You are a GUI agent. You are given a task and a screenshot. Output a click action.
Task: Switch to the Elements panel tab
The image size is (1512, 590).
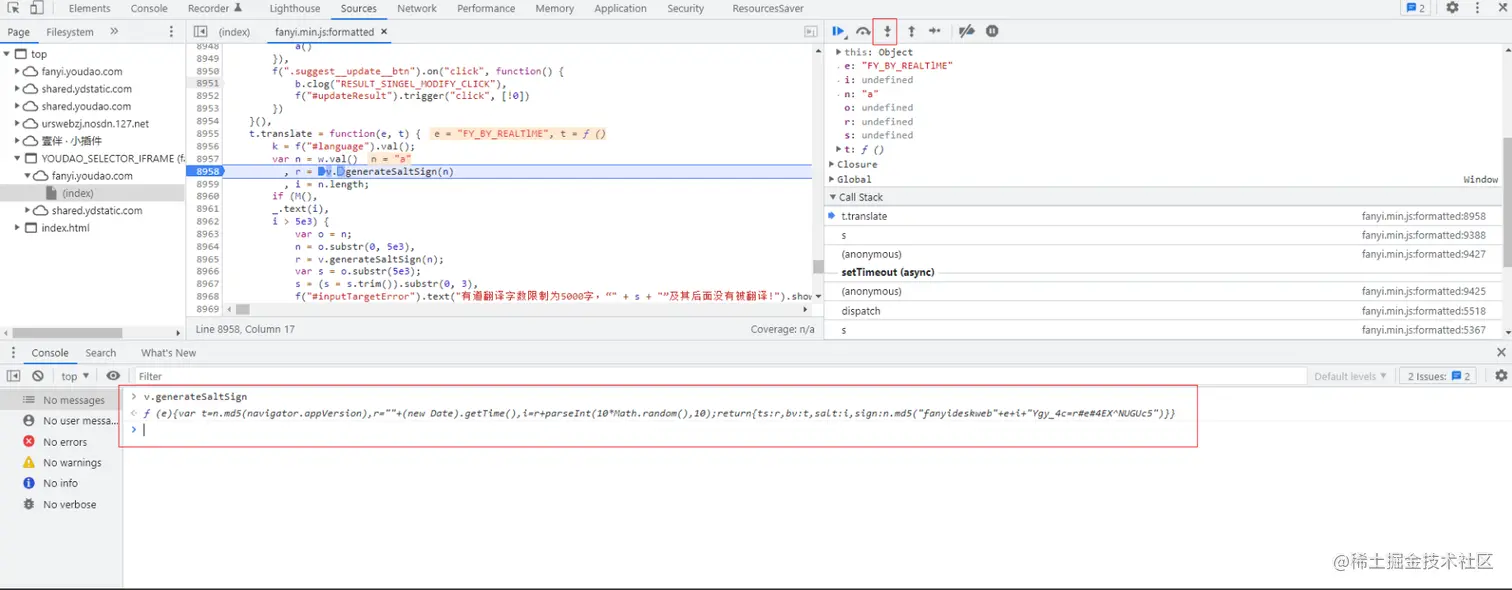(x=90, y=8)
